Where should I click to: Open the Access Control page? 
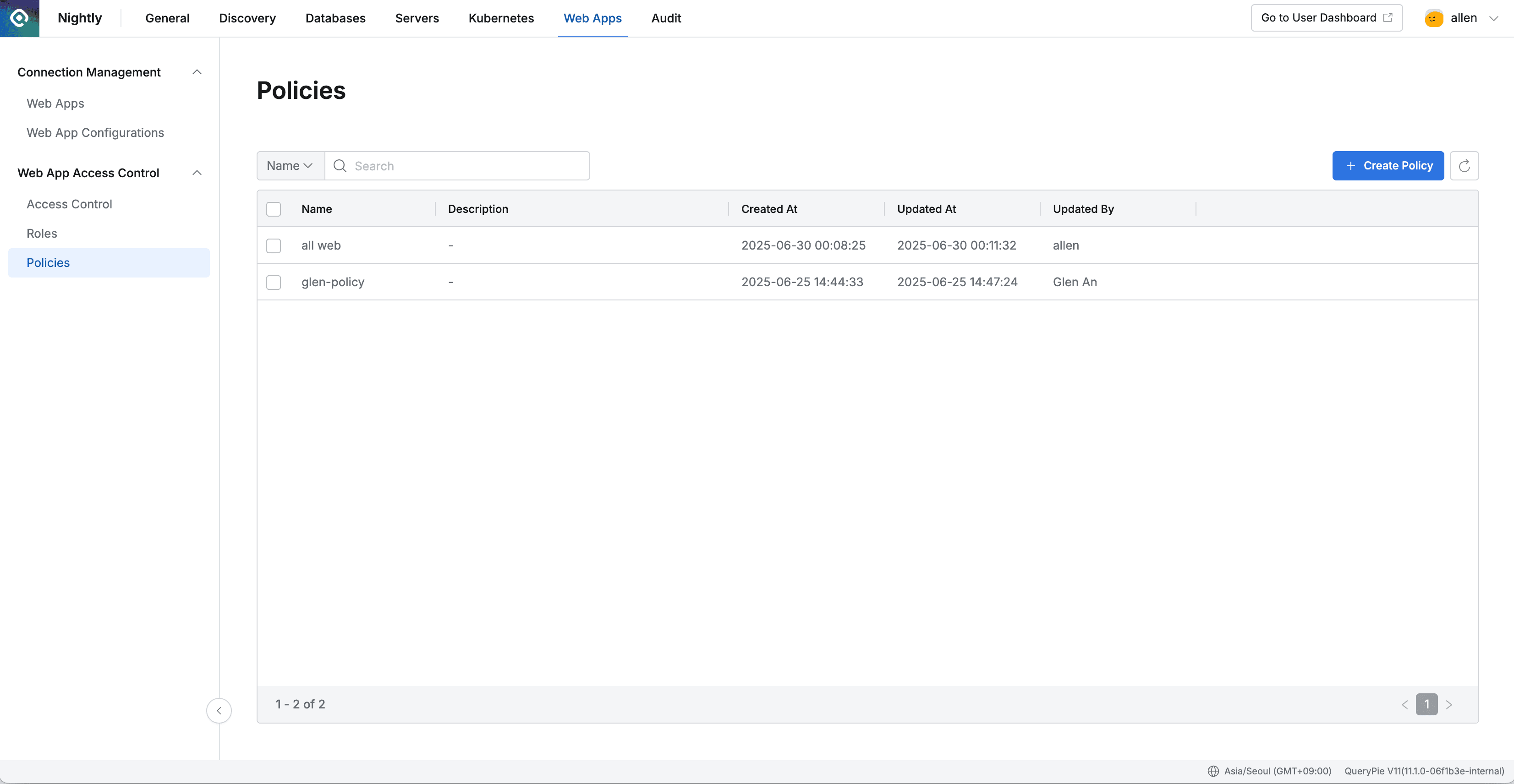69,204
